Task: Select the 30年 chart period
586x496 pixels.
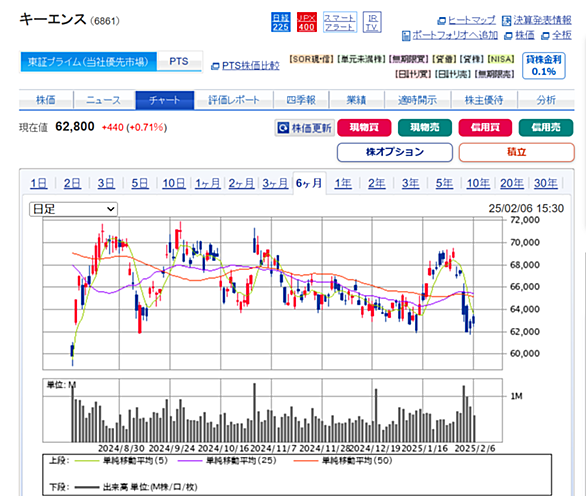Action: pos(546,184)
